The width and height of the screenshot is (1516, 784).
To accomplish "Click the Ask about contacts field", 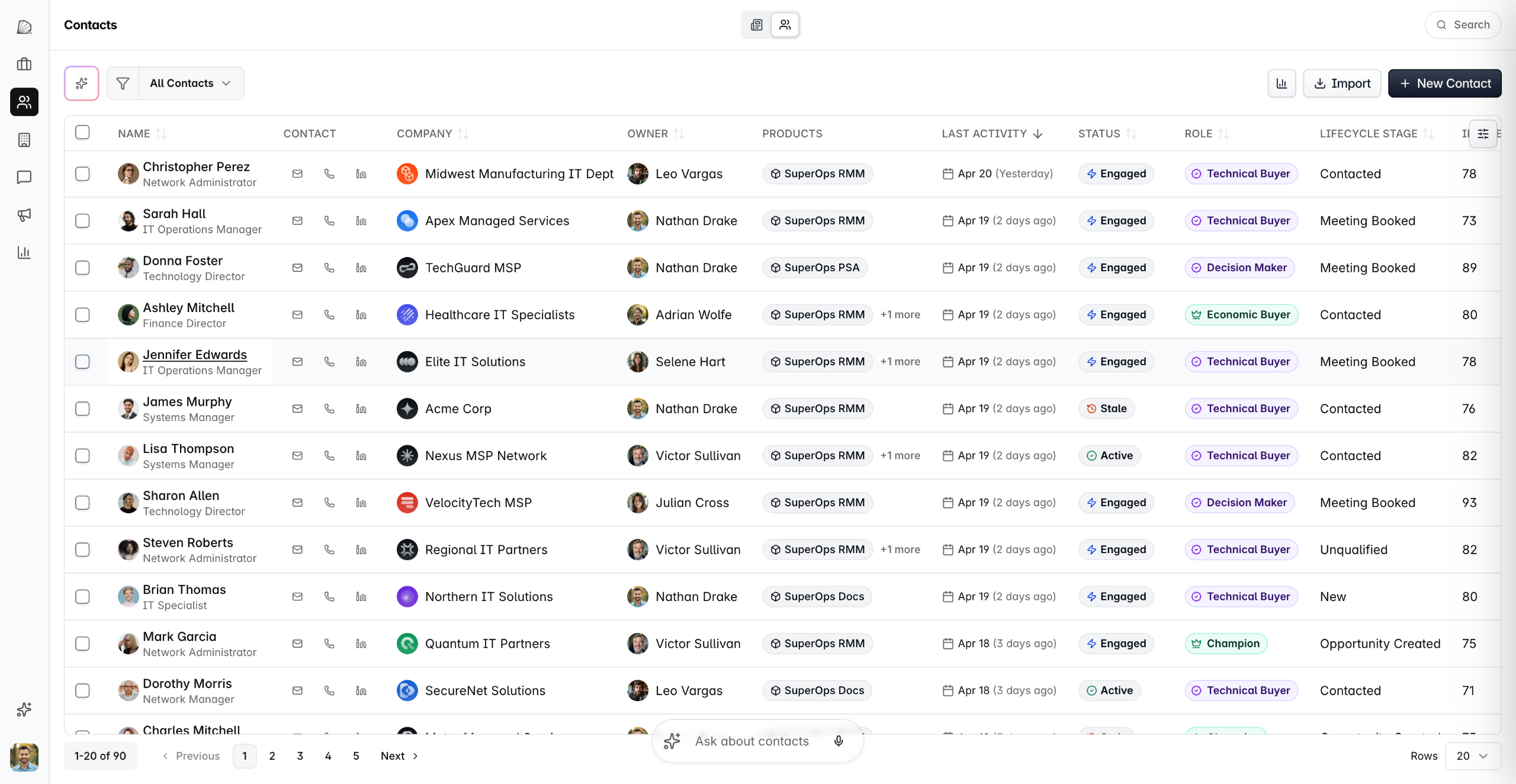I will click(751, 741).
